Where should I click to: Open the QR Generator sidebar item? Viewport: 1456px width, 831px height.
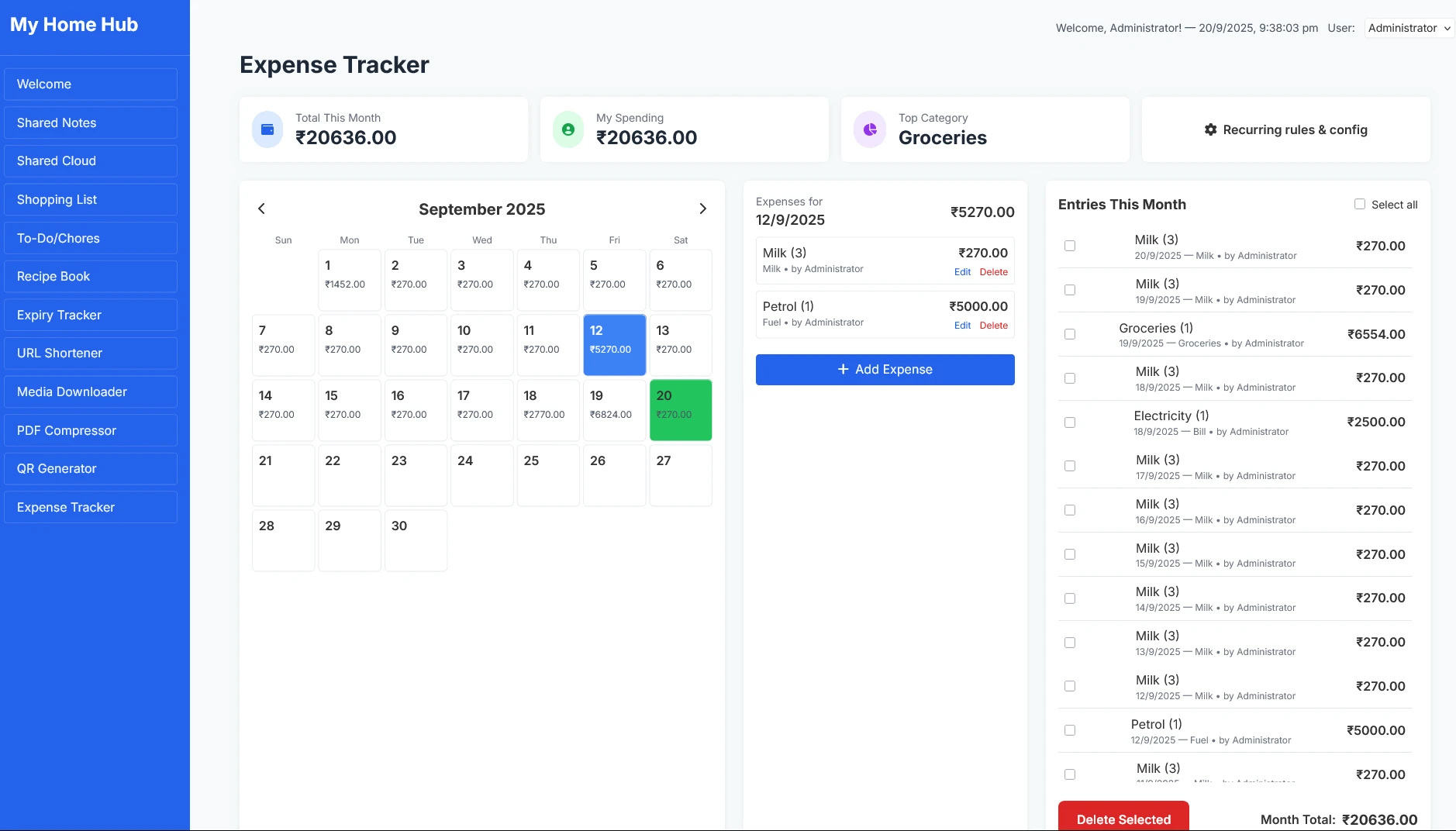click(91, 468)
